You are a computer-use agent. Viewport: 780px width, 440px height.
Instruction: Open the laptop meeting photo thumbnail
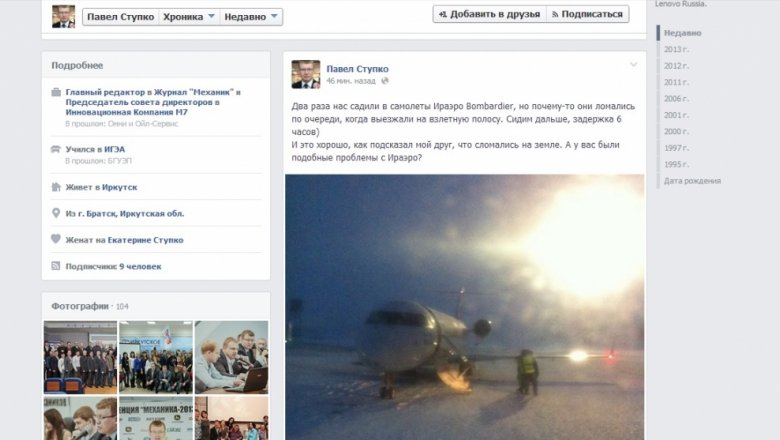point(231,357)
